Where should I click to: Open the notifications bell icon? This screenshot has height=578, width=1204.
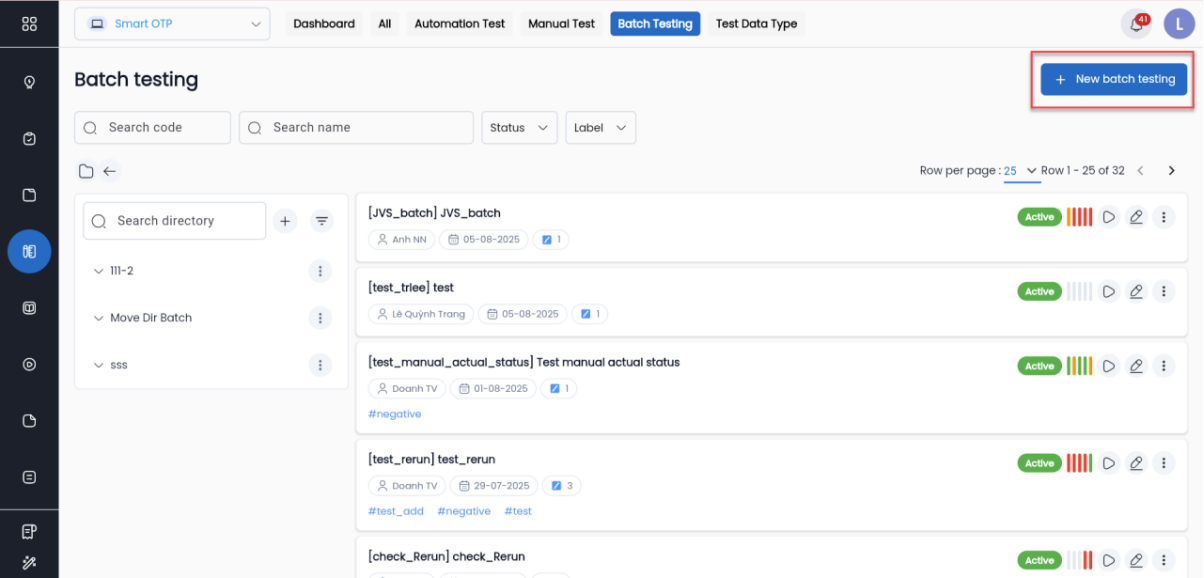[1135, 24]
